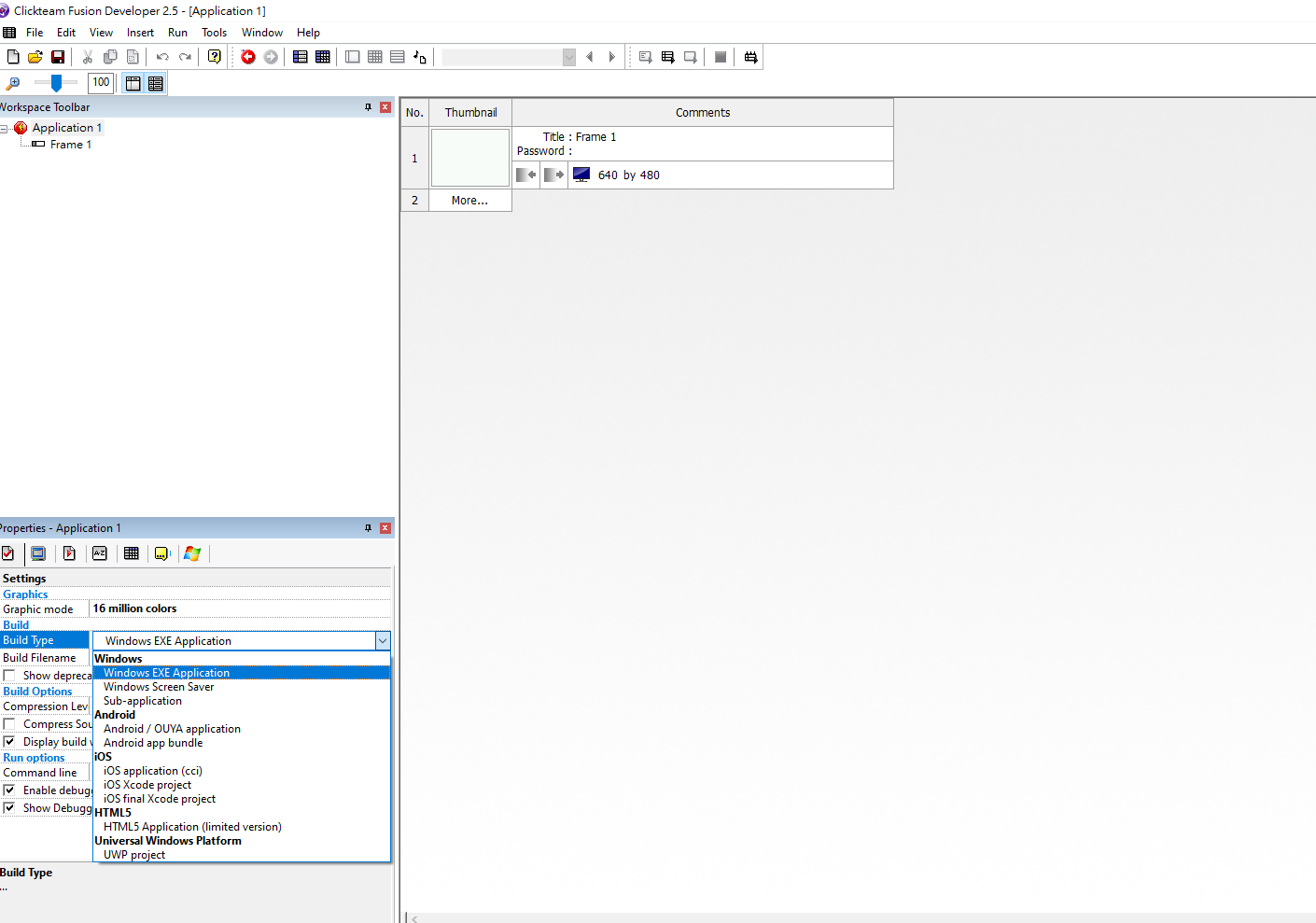Cut selection with scissors icon
Viewport: 1316px width, 923px height.
(88, 57)
